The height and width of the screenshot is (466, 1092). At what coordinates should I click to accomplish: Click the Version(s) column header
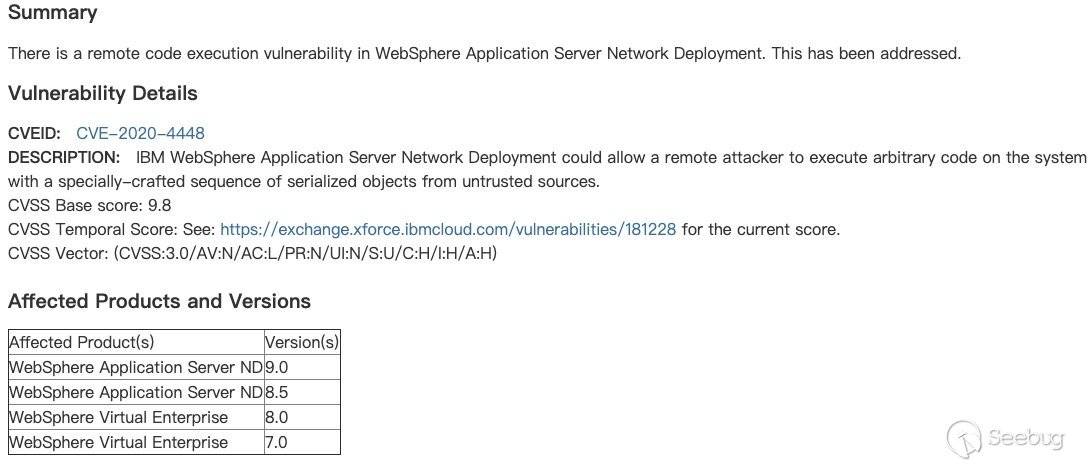pyautogui.click(x=302, y=342)
